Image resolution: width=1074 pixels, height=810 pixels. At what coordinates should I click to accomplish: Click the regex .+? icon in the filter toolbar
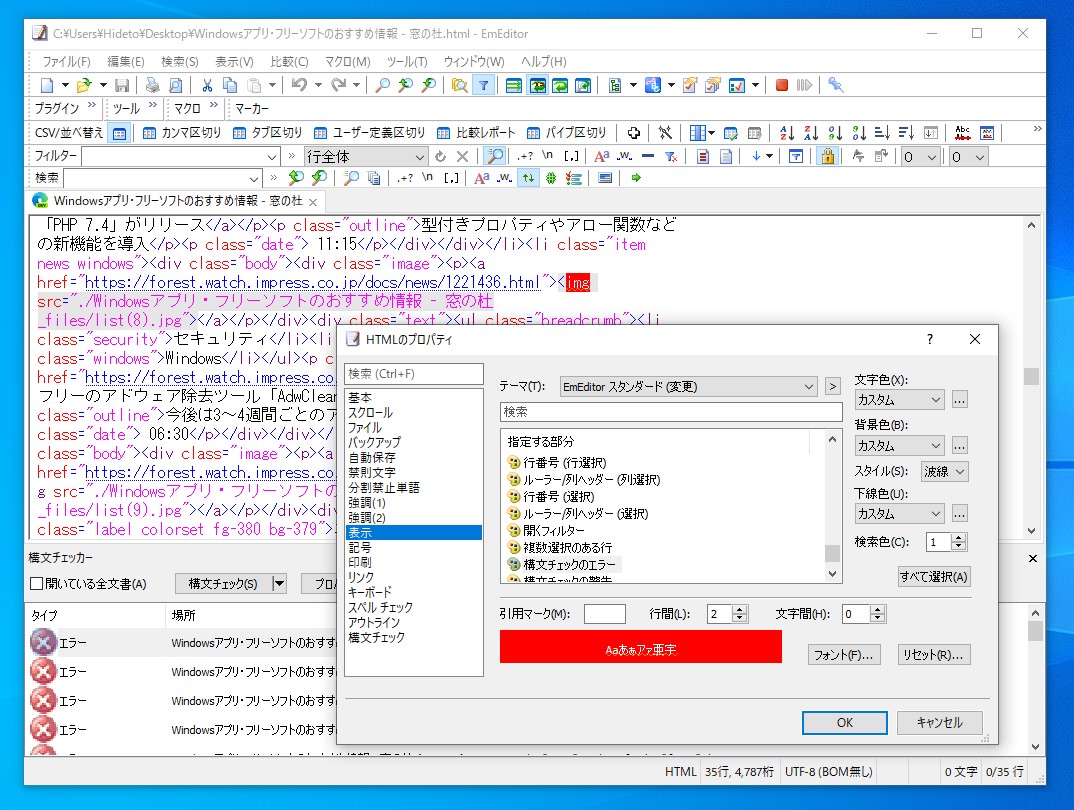coord(525,156)
